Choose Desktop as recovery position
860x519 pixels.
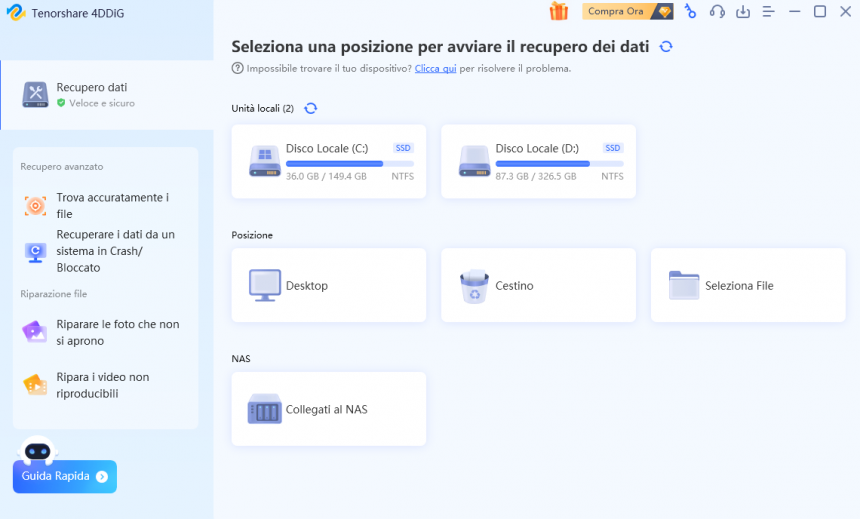[328, 286]
